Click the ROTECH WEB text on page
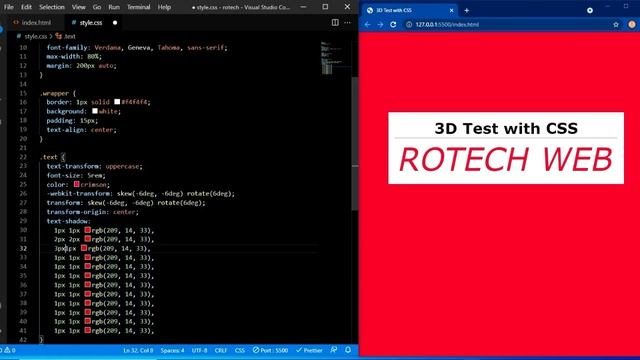Image resolution: width=640 pixels, height=360 pixels. (506, 160)
